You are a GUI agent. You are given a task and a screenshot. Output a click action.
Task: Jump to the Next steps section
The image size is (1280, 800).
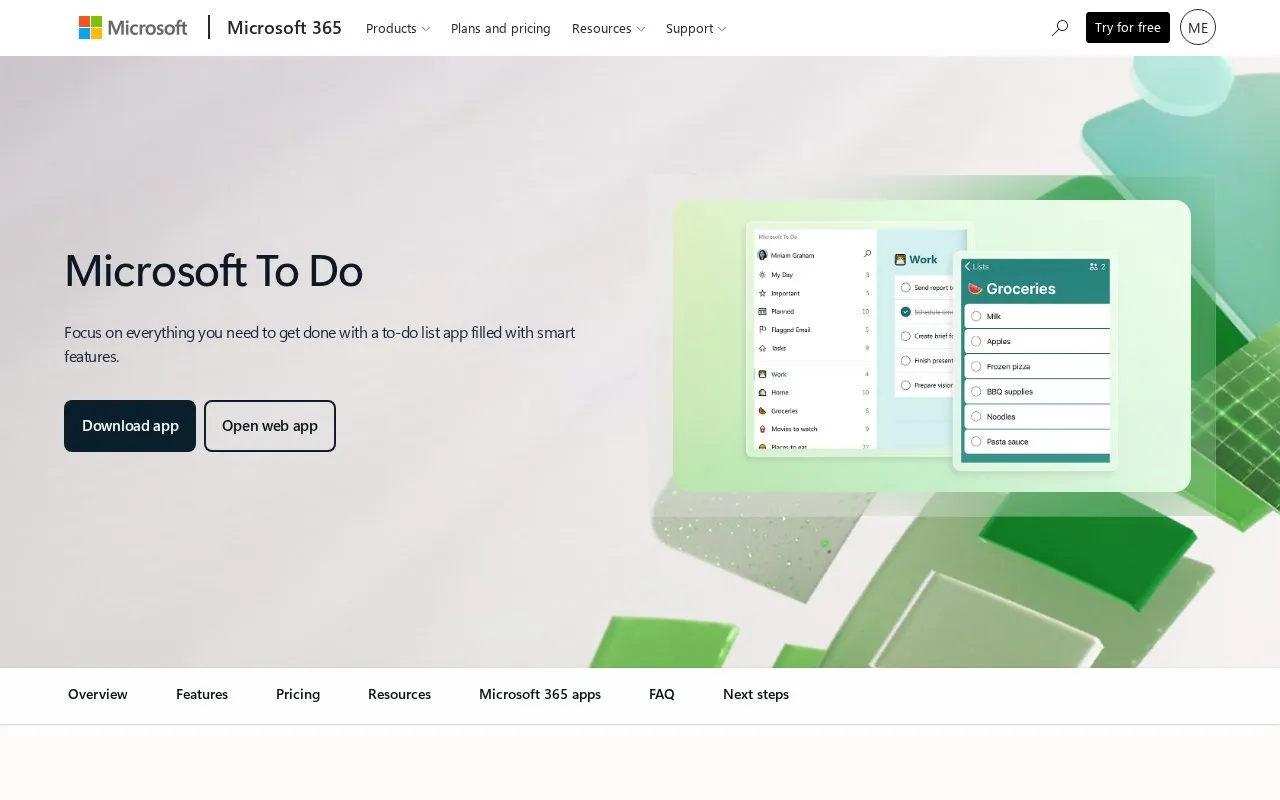click(x=756, y=694)
